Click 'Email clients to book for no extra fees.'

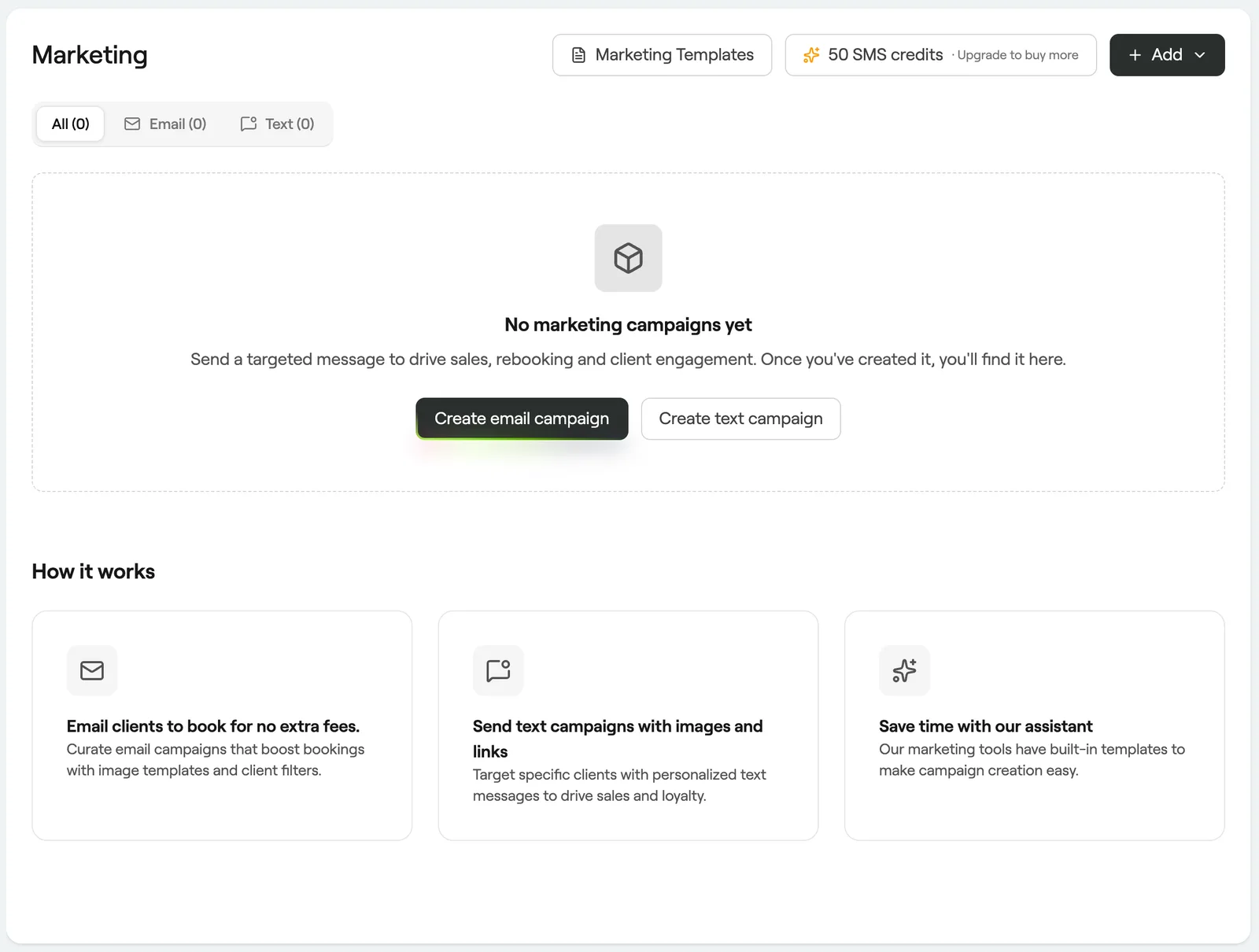(213, 726)
